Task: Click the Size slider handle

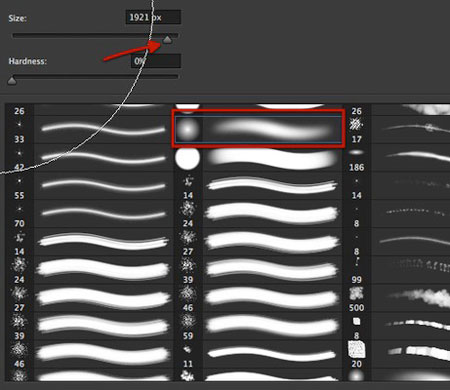Action: (x=167, y=40)
